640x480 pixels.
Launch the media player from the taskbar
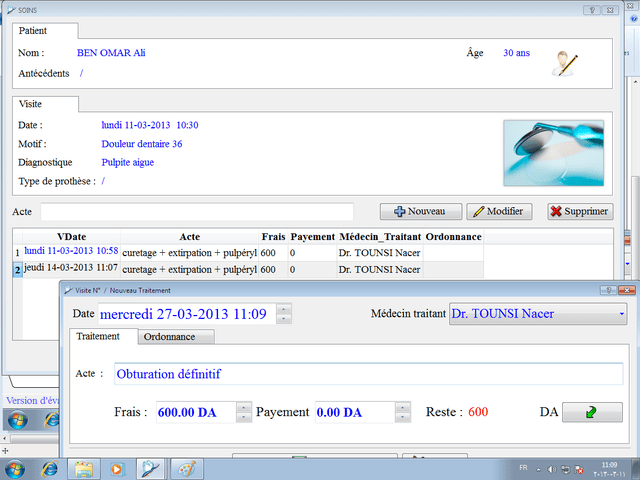pyautogui.click(x=116, y=467)
